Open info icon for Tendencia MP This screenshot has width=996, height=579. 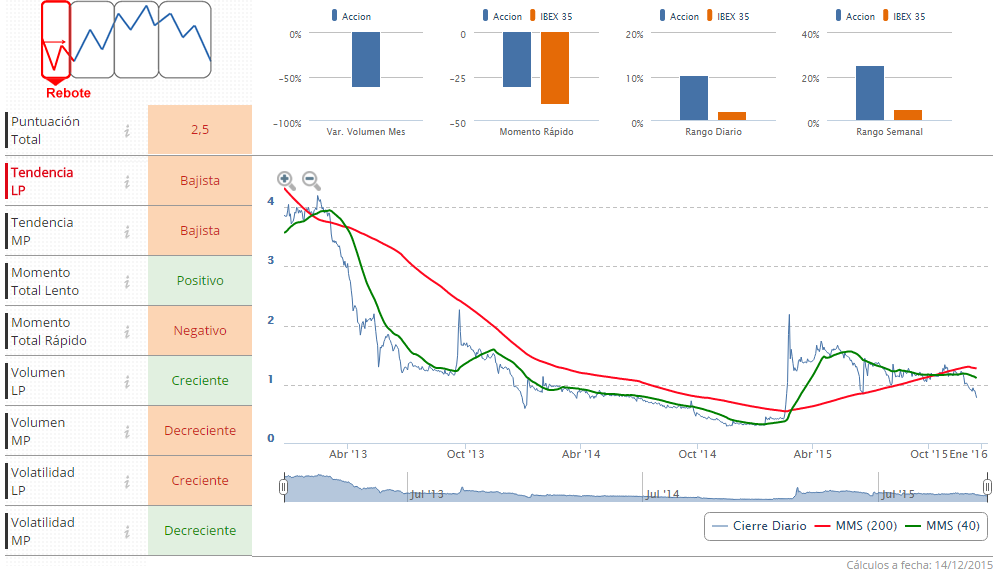(x=127, y=232)
